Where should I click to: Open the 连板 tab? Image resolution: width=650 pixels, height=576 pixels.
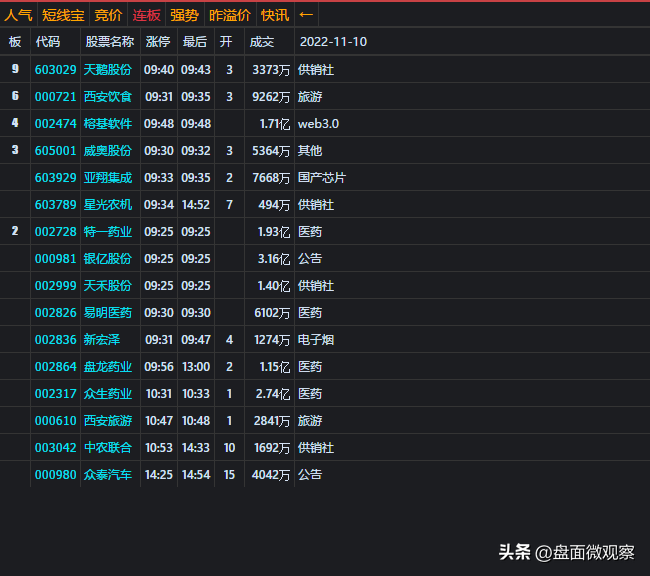tap(146, 15)
